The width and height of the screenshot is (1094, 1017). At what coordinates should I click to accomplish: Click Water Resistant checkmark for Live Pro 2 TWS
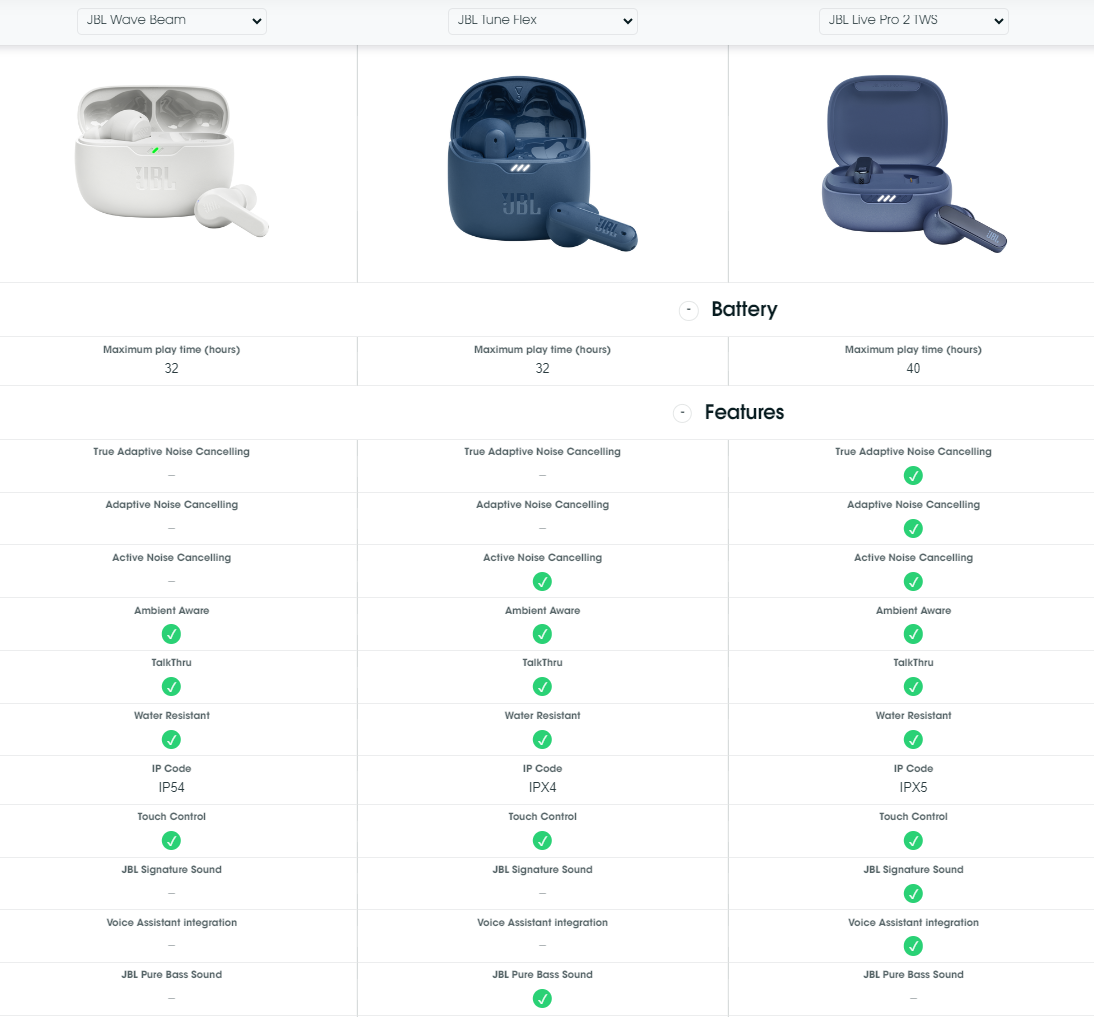pyautogui.click(x=913, y=740)
